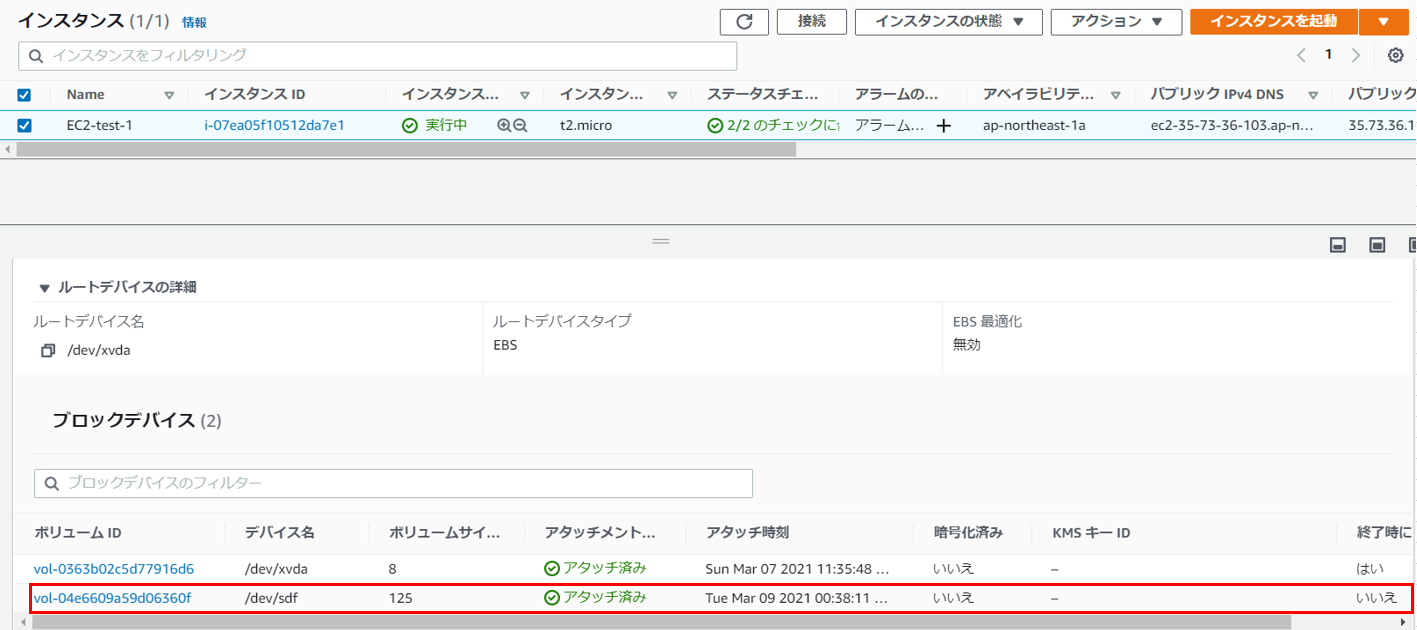Click the インスタンス ID column header

(255, 95)
